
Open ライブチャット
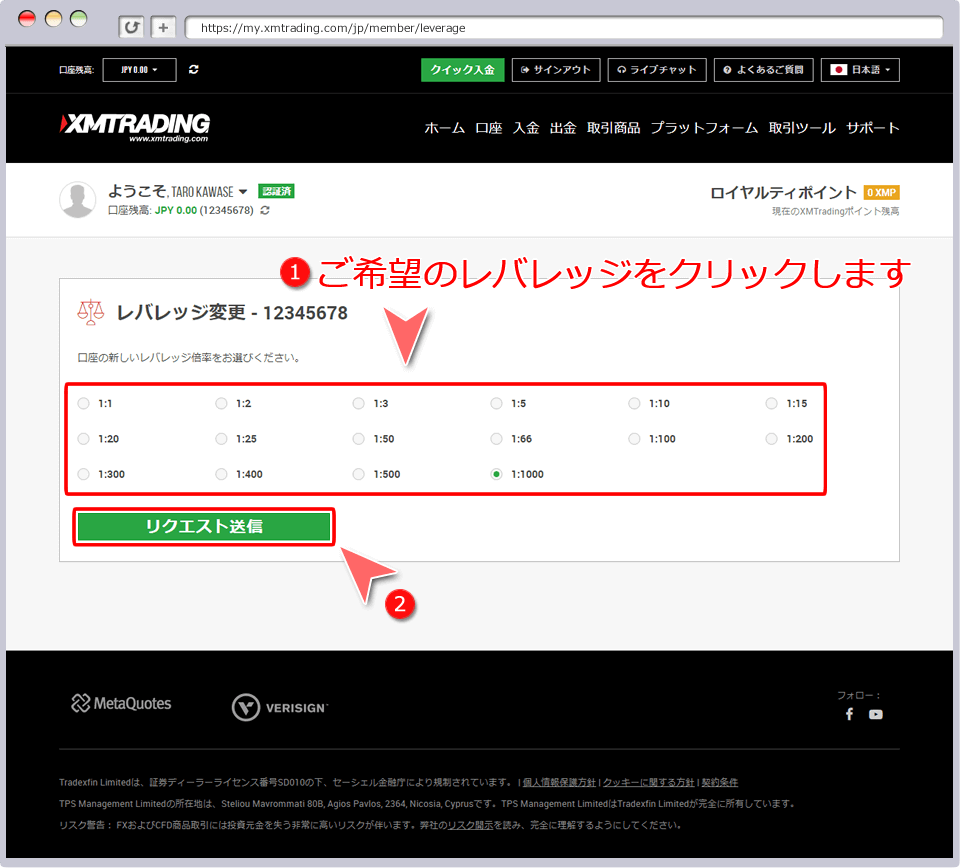(657, 70)
